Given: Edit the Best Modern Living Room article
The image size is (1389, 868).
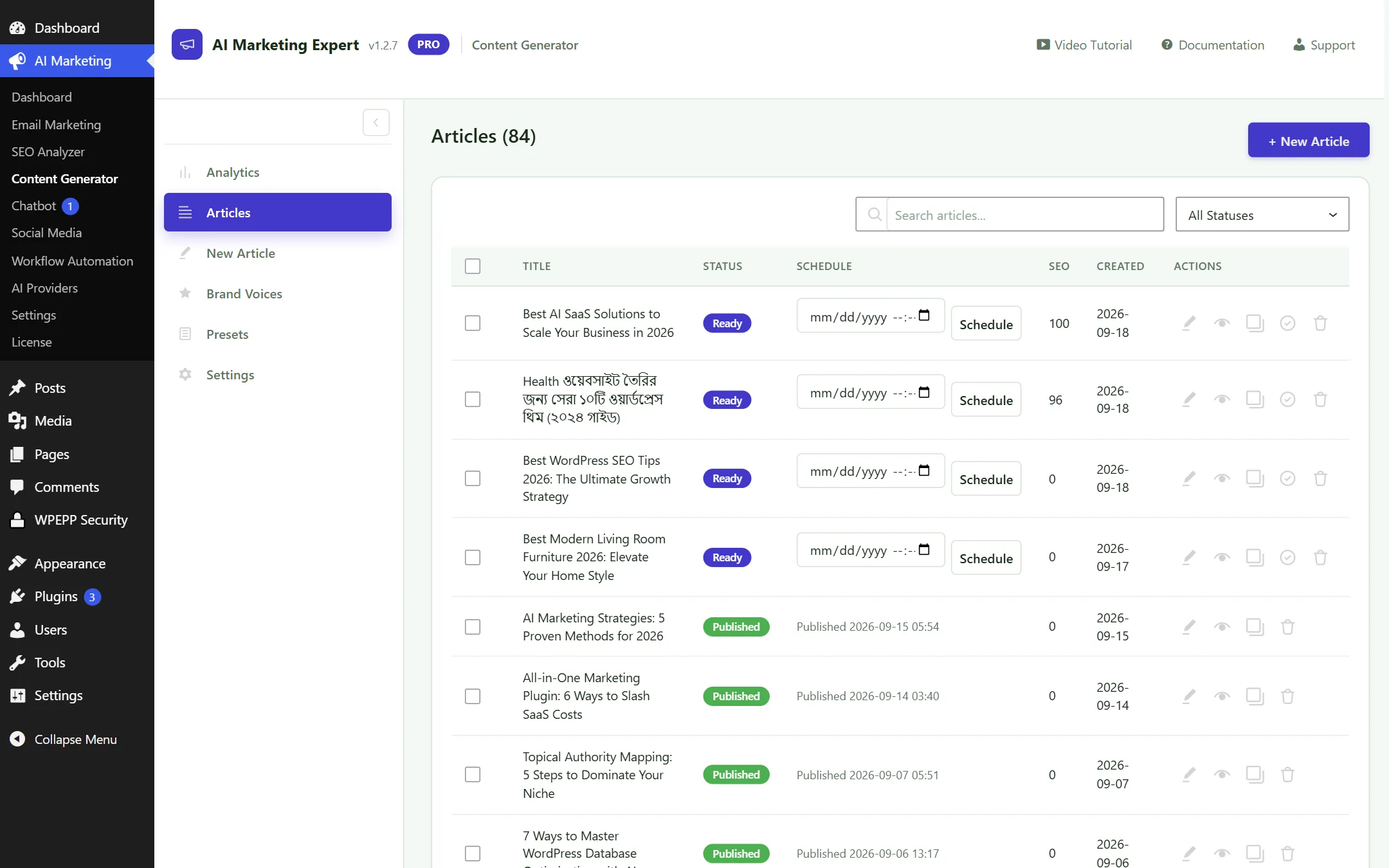Looking at the screenshot, I should point(1189,557).
